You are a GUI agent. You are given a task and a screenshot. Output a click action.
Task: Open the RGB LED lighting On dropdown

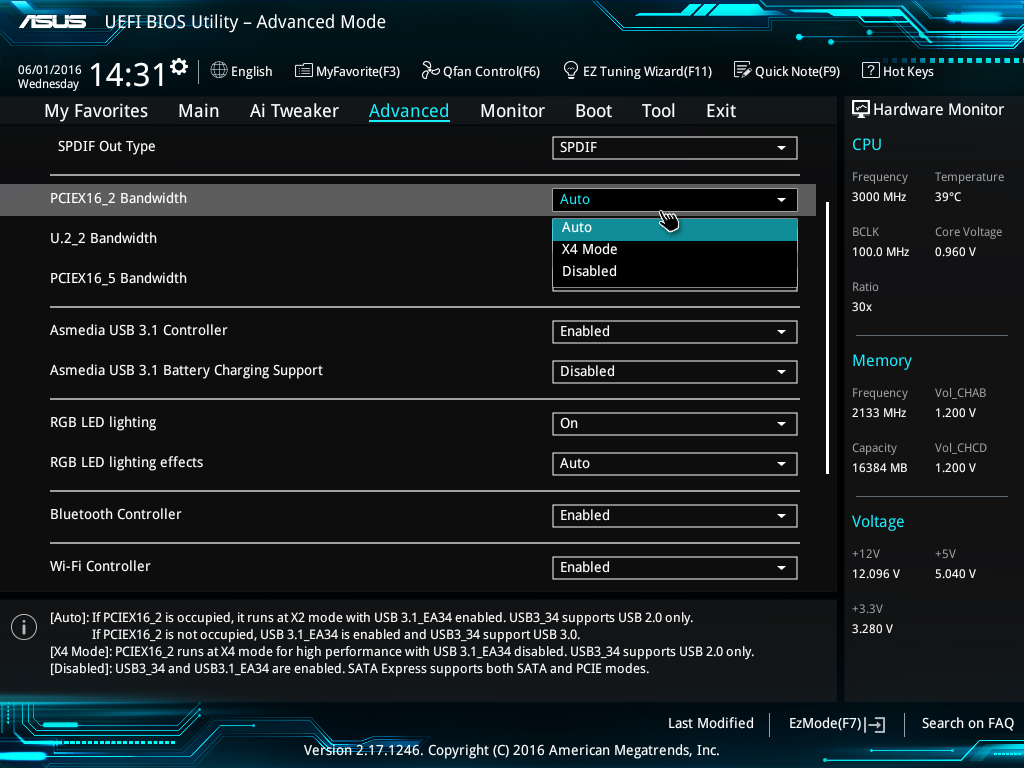point(674,424)
